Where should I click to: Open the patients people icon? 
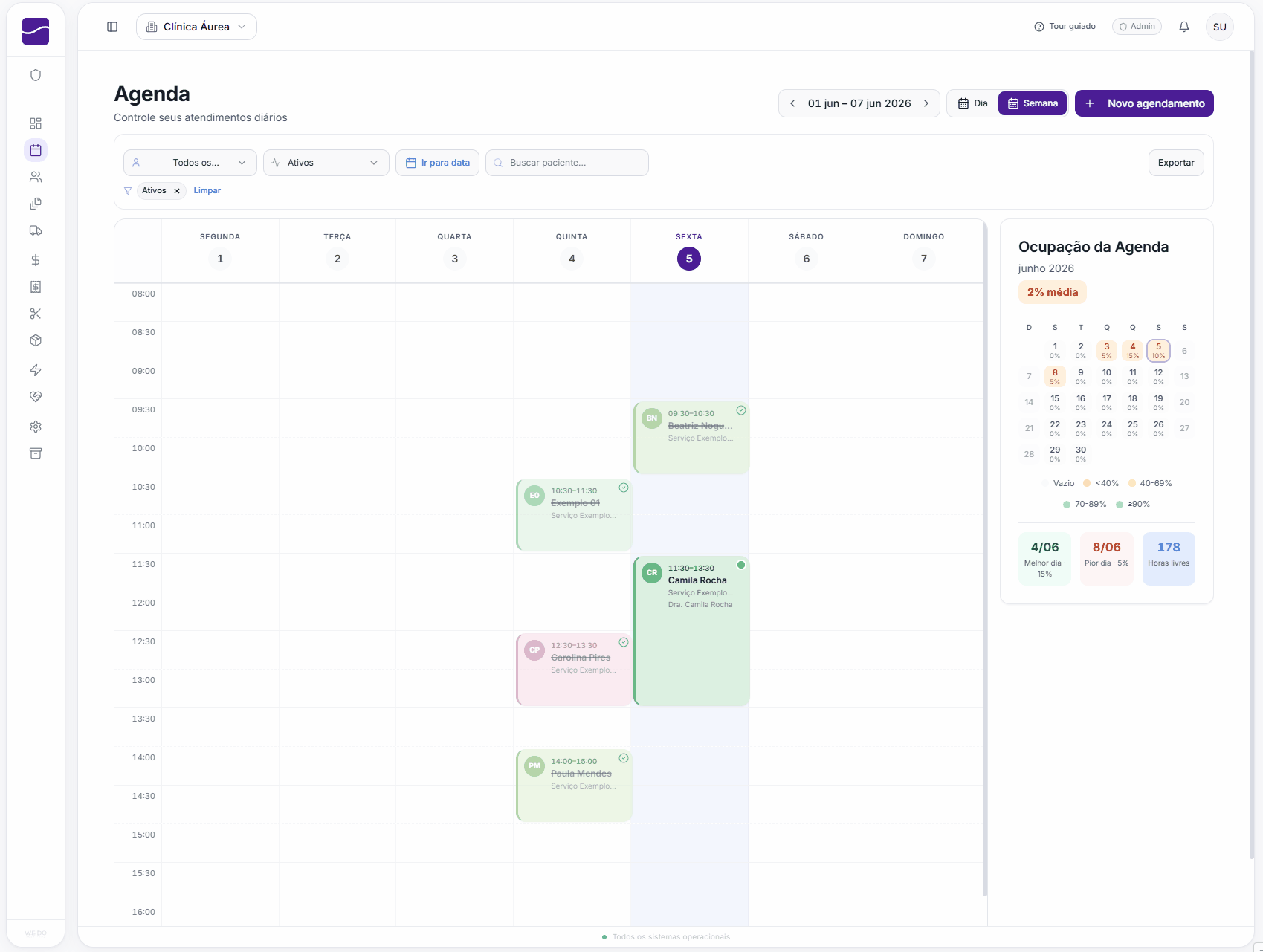pyautogui.click(x=36, y=177)
